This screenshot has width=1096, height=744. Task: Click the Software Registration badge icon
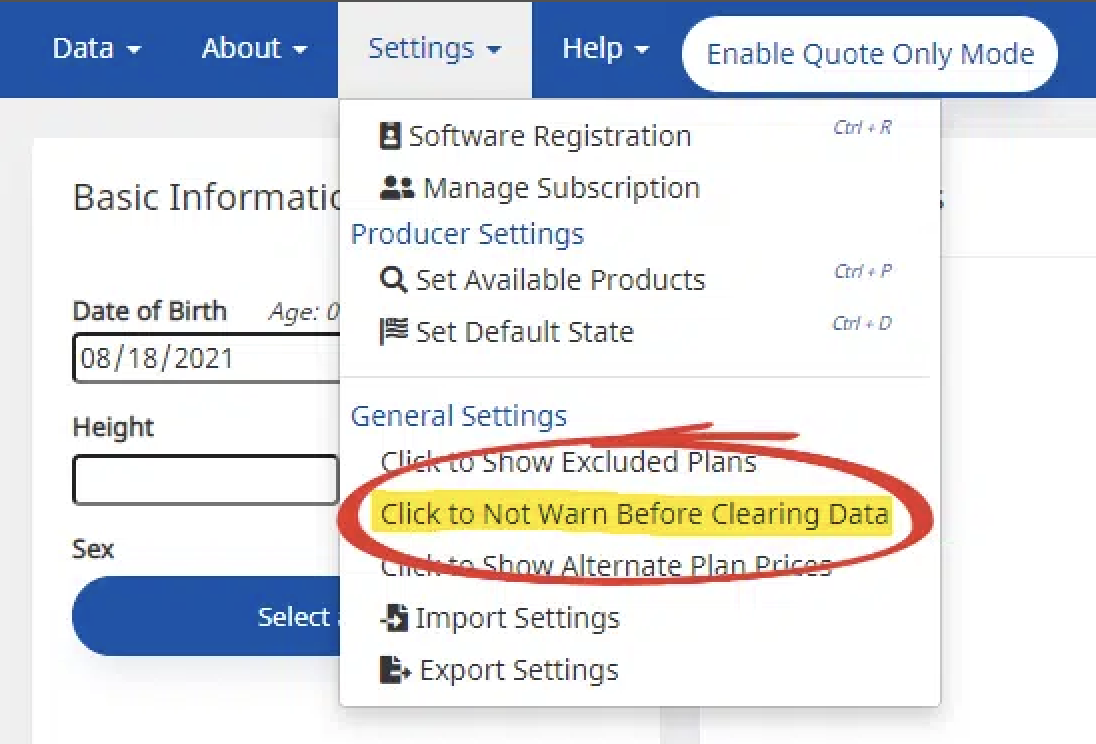[391, 136]
